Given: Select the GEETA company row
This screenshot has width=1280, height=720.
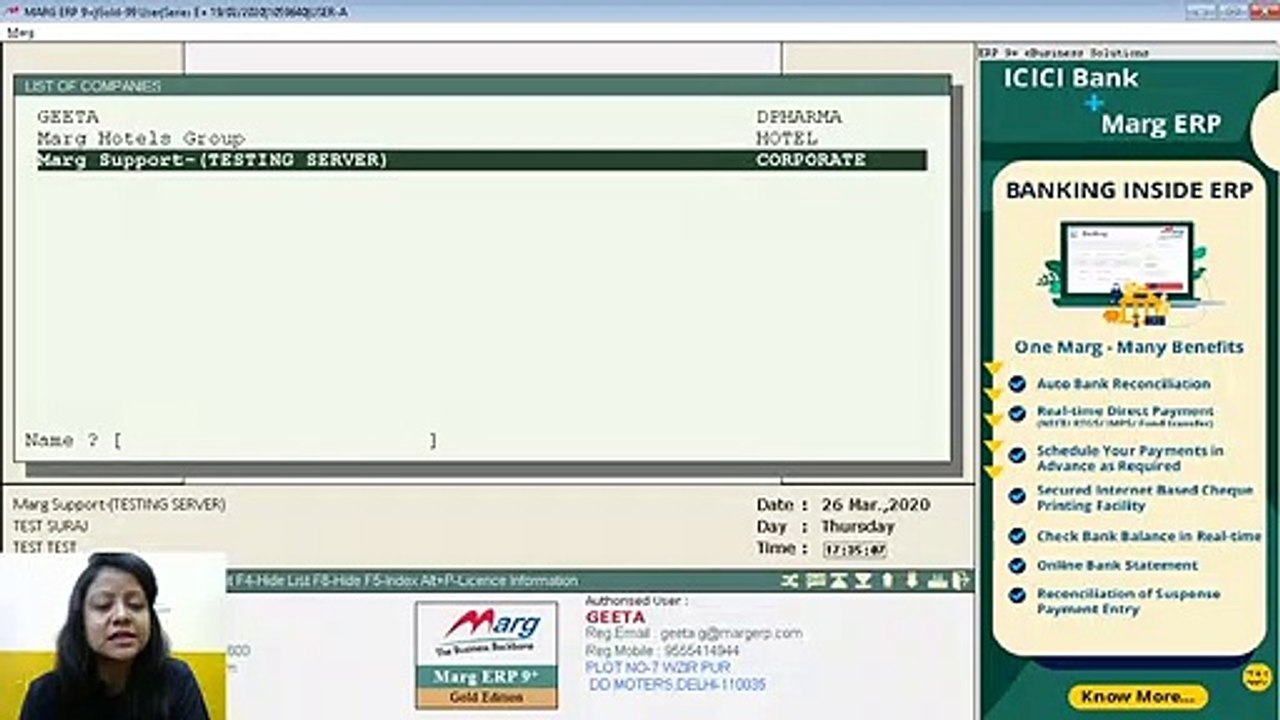Looking at the screenshot, I should (482, 117).
